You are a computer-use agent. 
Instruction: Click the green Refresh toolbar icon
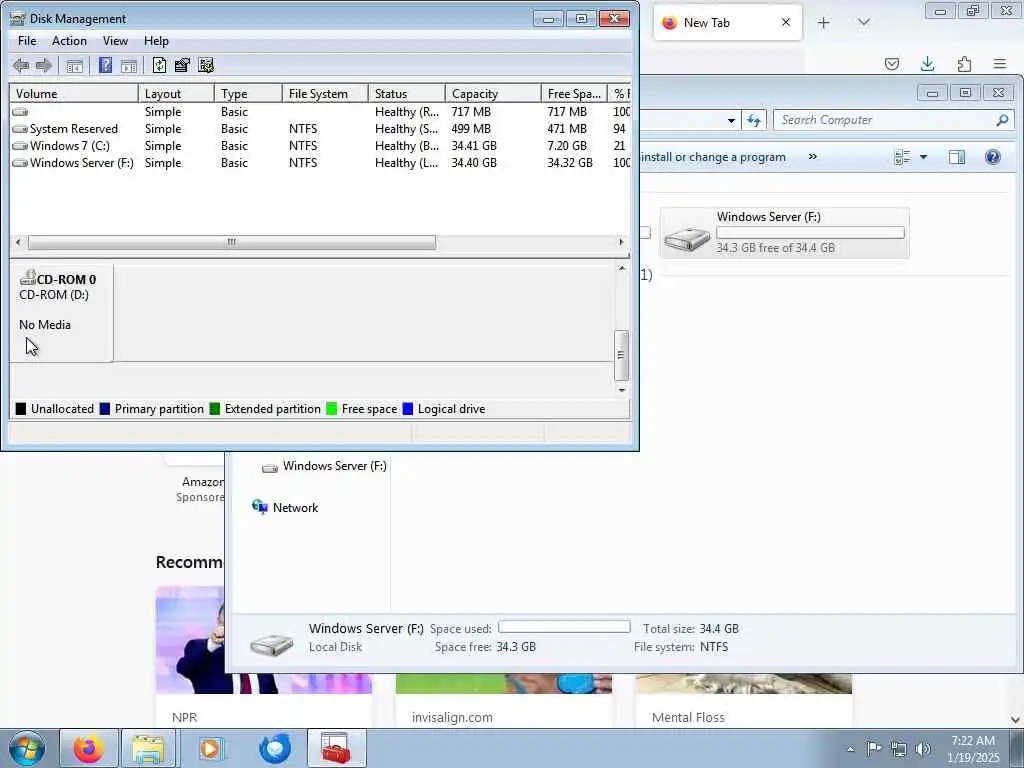[159, 65]
